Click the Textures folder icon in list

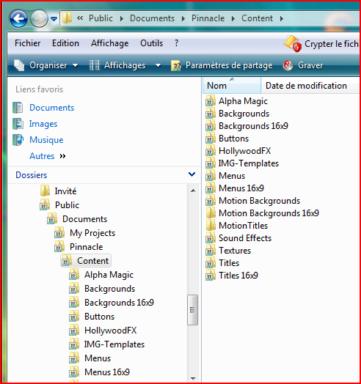tap(210, 251)
